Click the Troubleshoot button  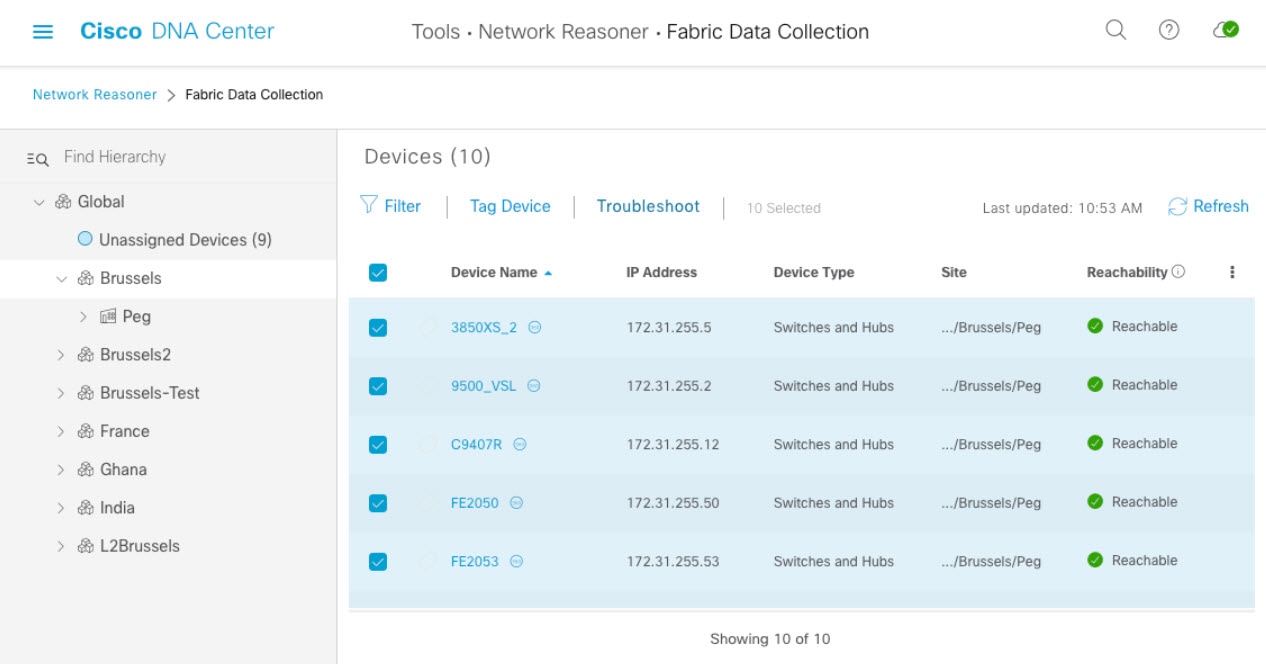(x=648, y=206)
